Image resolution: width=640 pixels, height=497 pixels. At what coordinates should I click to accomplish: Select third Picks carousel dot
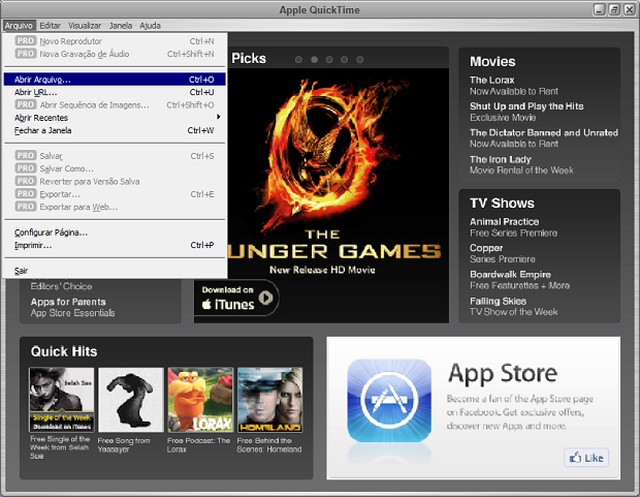pyautogui.click(x=329, y=60)
